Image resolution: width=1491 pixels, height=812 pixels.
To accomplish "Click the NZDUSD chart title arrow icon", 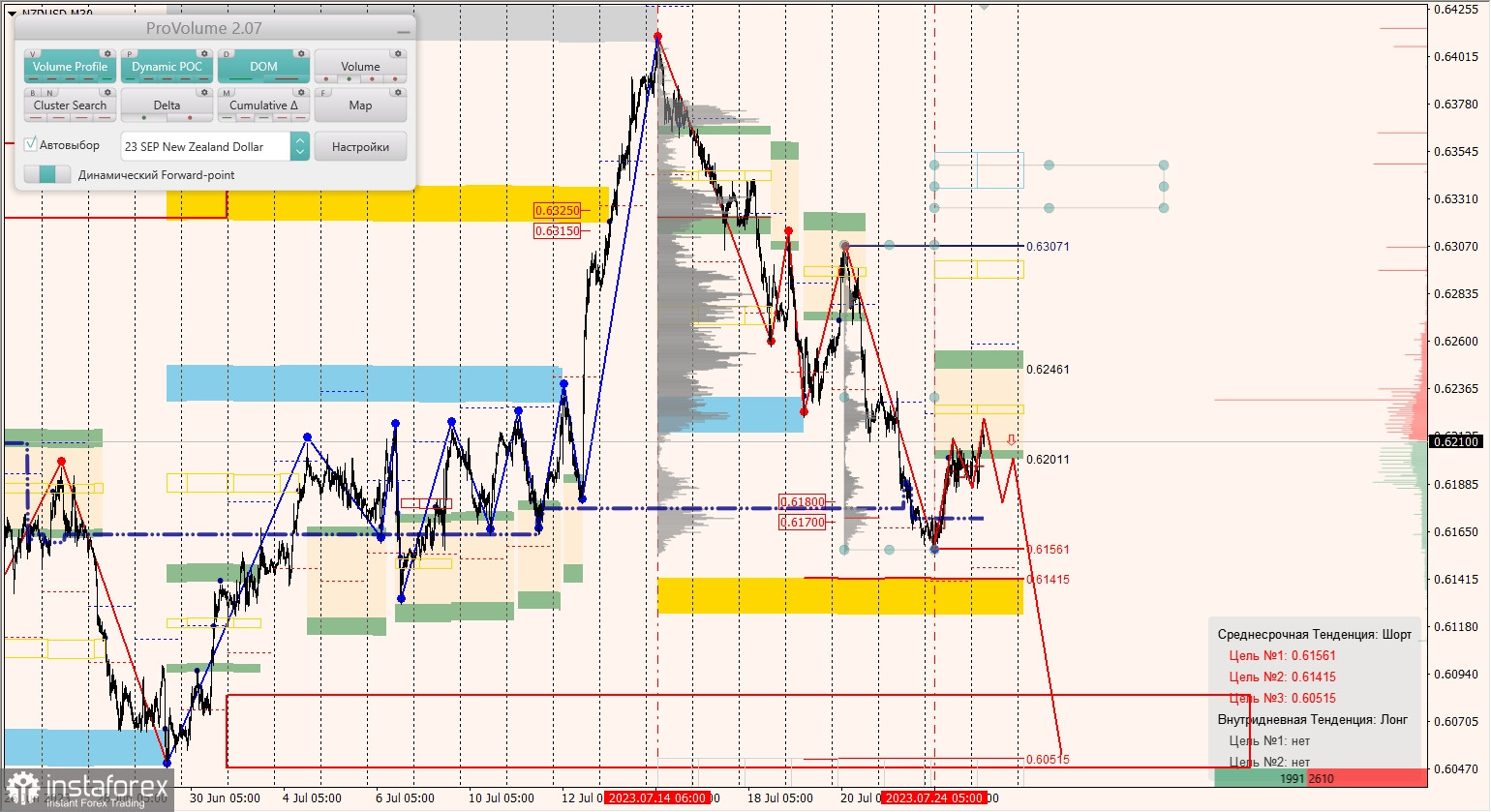I will pyautogui.click(x=12, y=14).
